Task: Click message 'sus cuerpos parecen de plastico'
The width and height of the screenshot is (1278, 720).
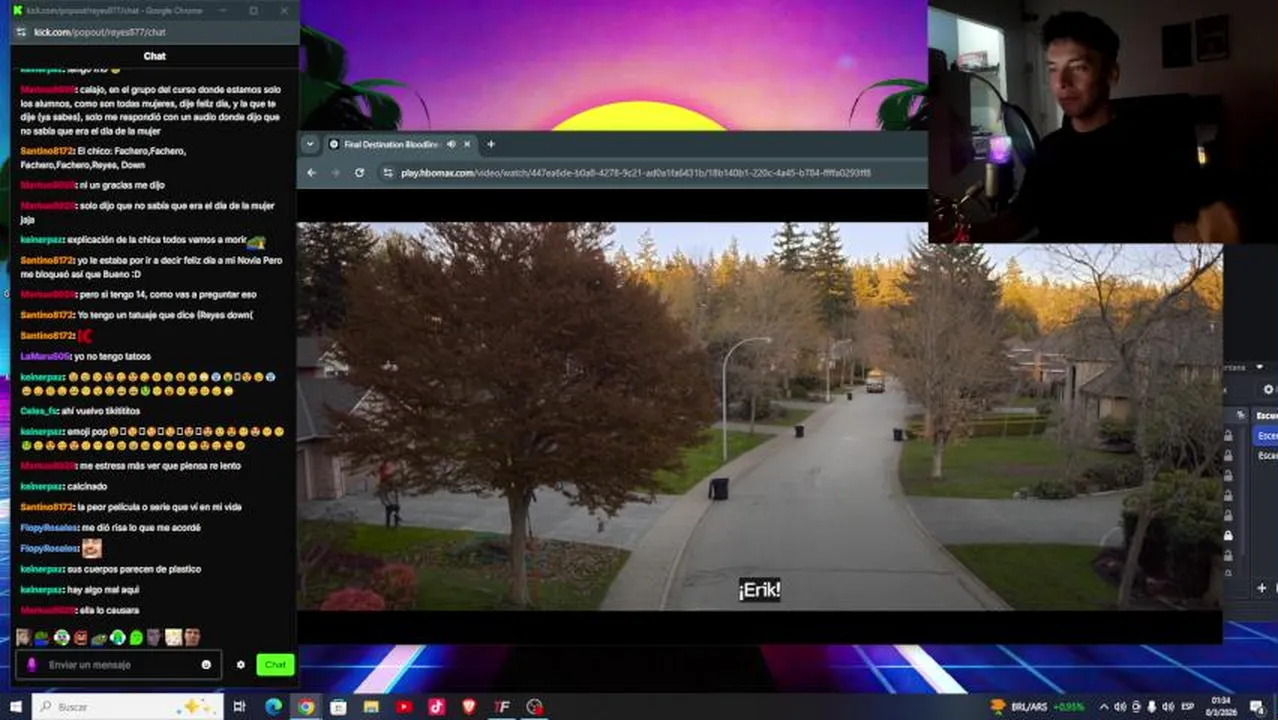Action: click(135, 569)
